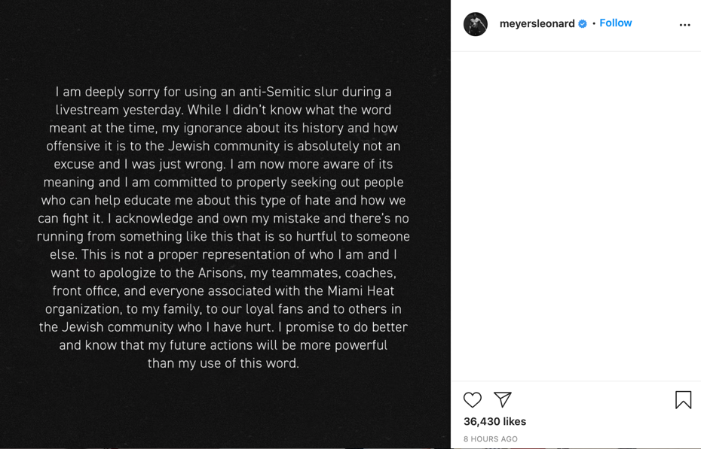Open the meyersleonard username link
The height and width of the screenshot is (449, 701).
tap(537, 24)
